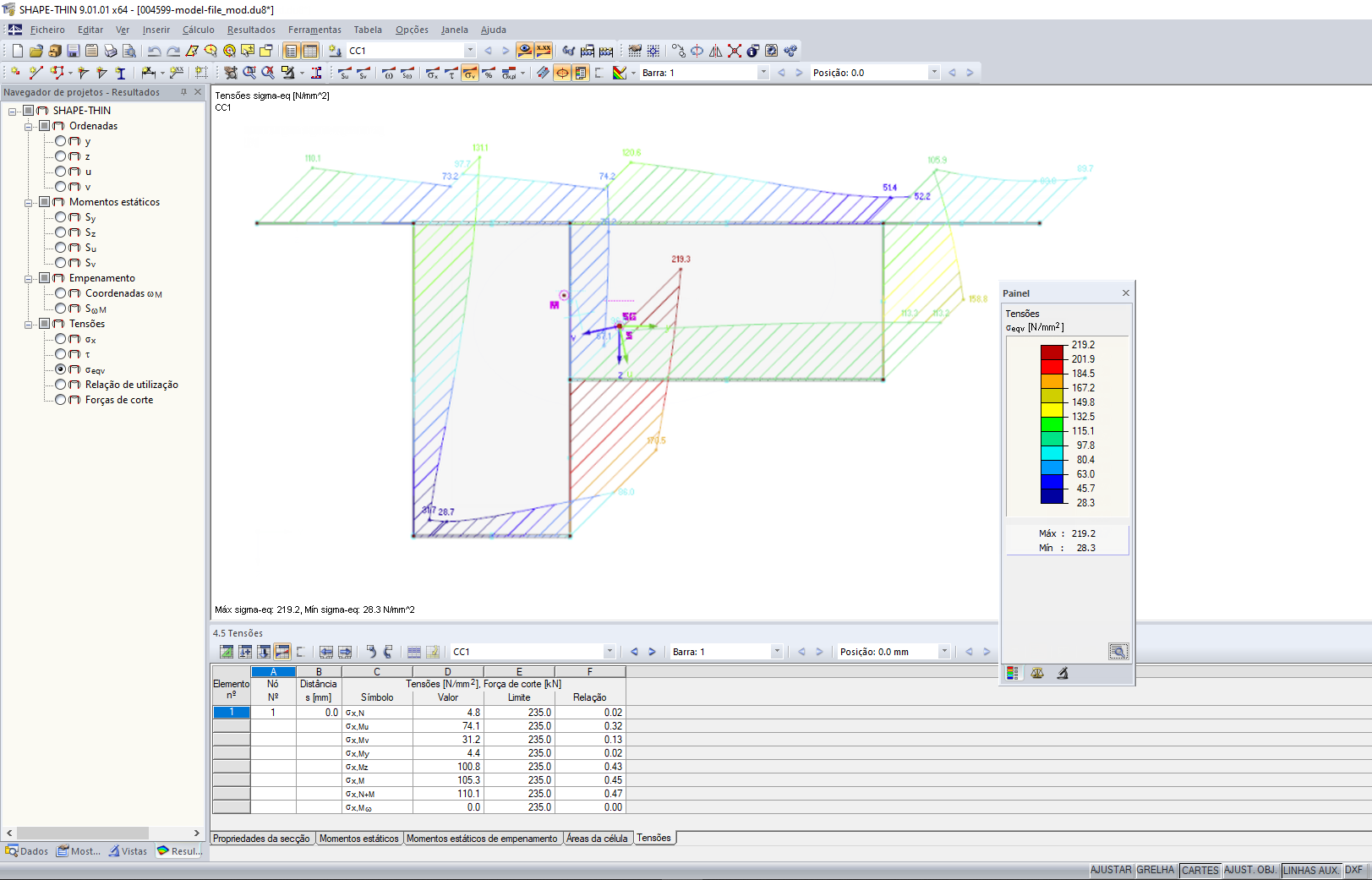Select the z ordinate radio button
Viewport: 1372px width, 880px height.
point(61,156)
